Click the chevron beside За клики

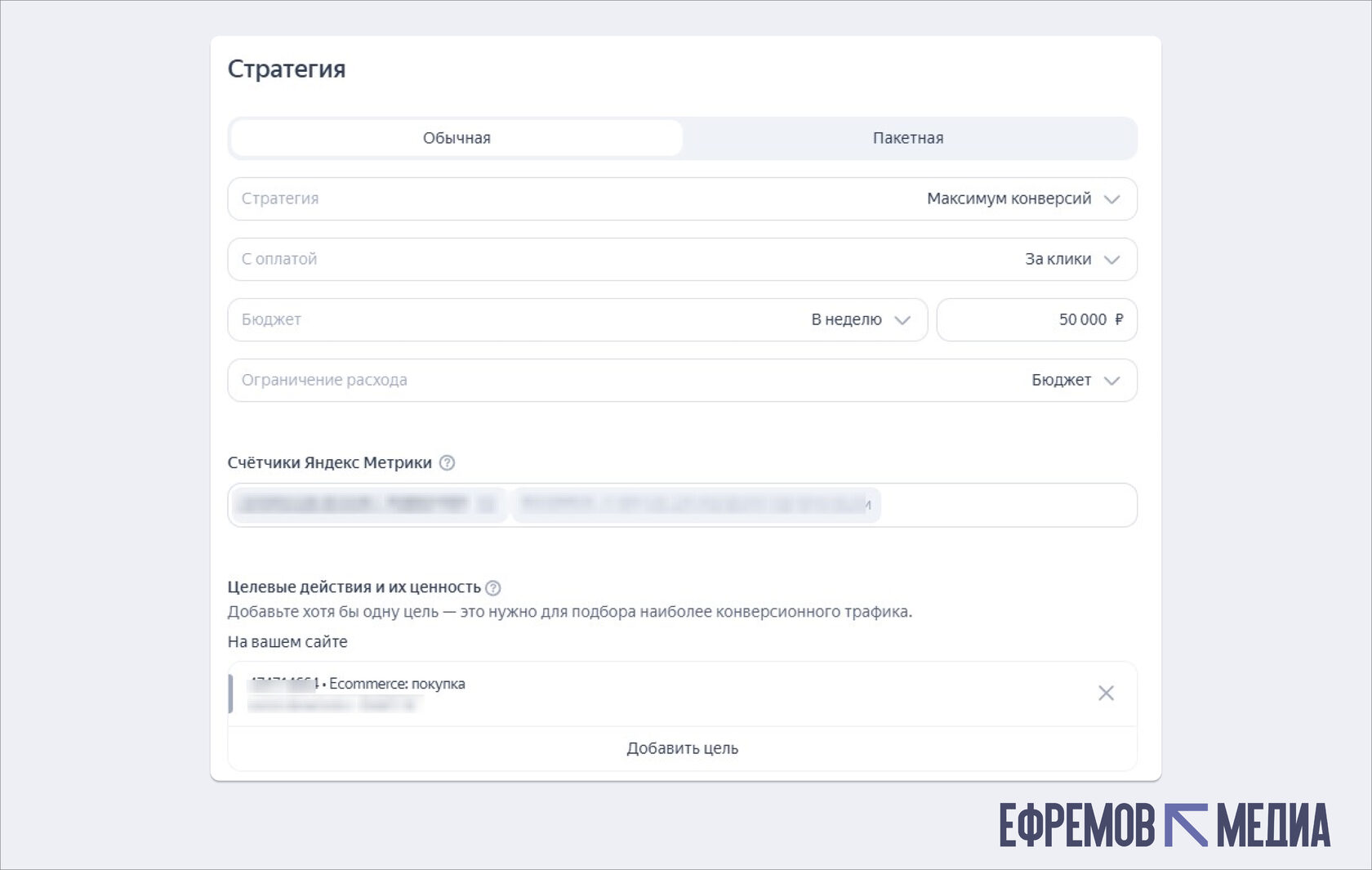pos(1111,260)
